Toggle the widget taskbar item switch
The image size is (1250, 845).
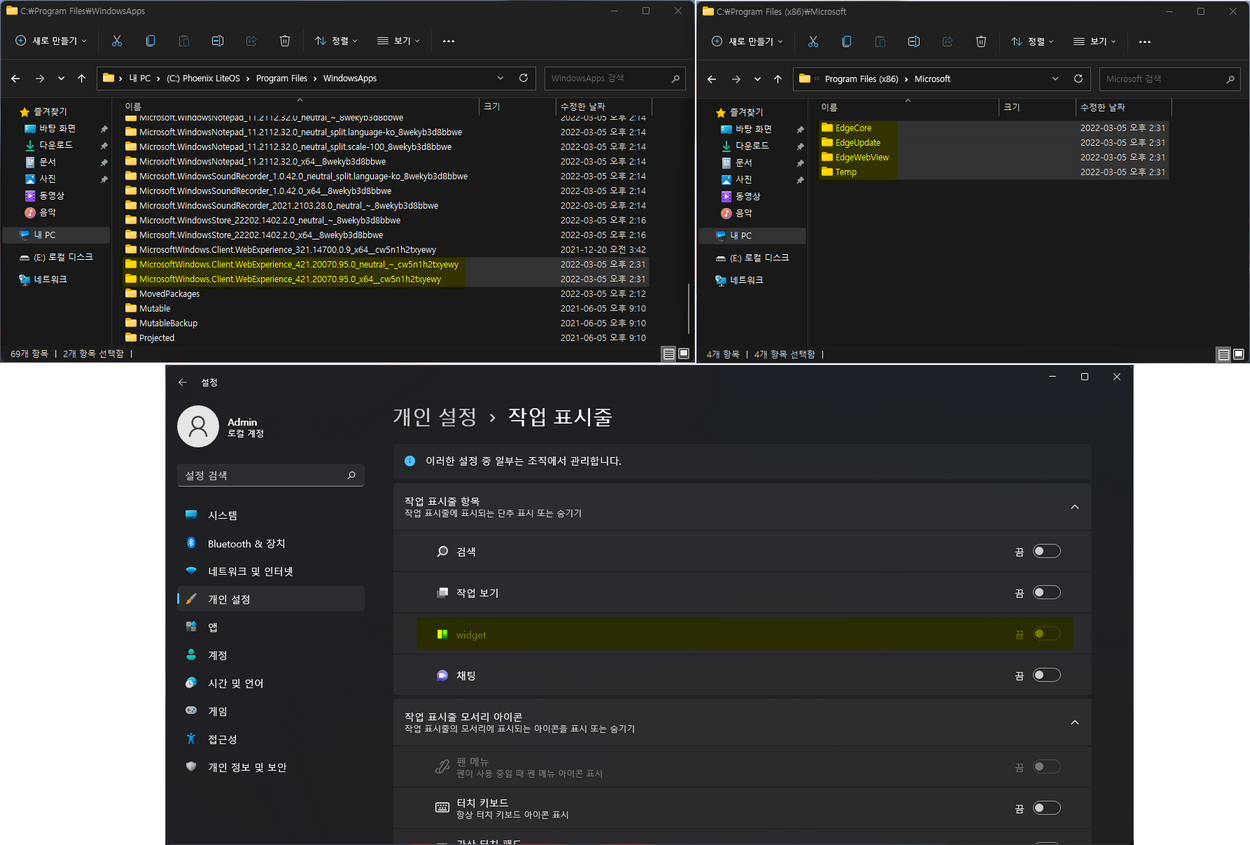click(x=1046, y=634)
